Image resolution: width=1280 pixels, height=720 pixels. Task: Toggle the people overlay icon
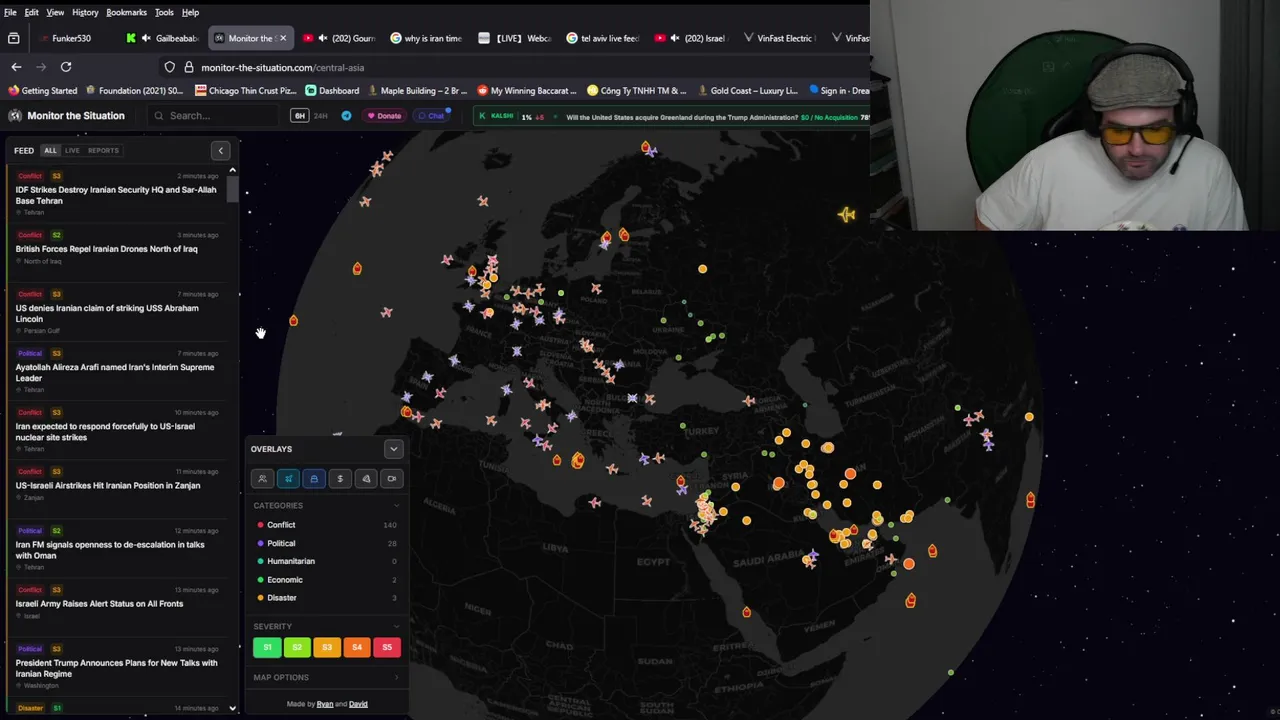262,479
